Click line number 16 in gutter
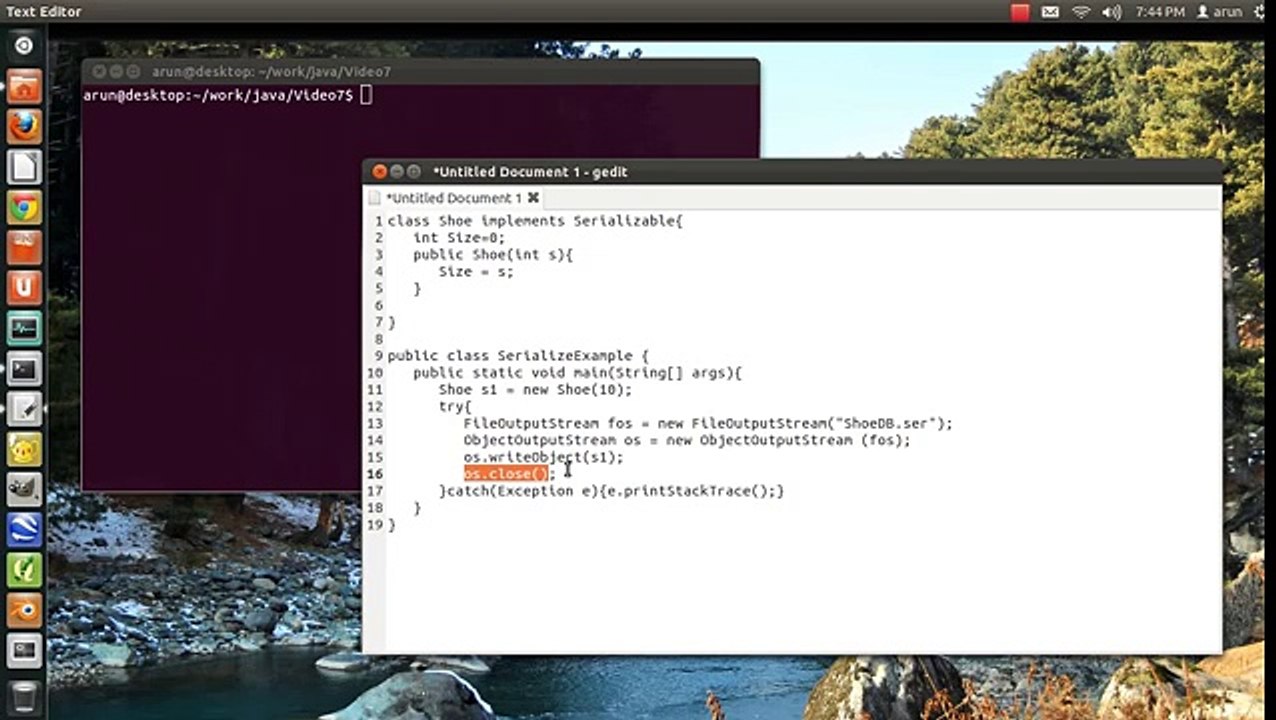 [x=375, y=474]
